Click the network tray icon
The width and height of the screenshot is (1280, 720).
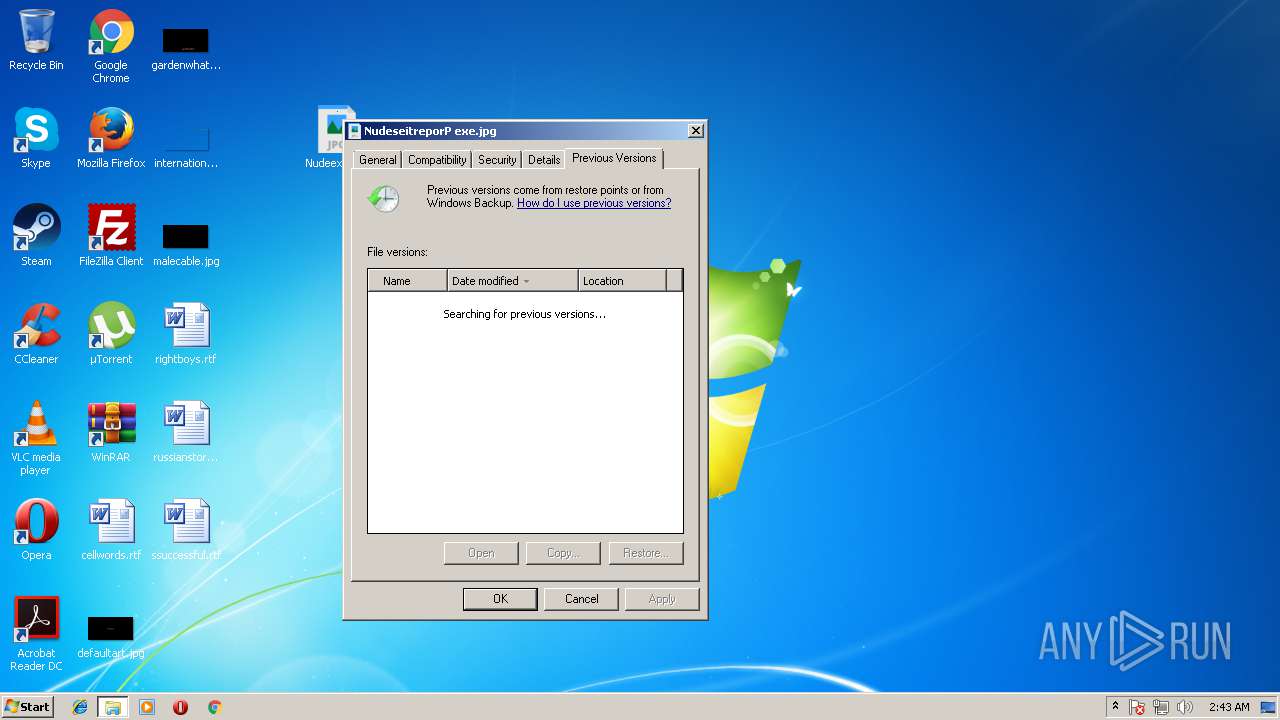pos(1161,707)
